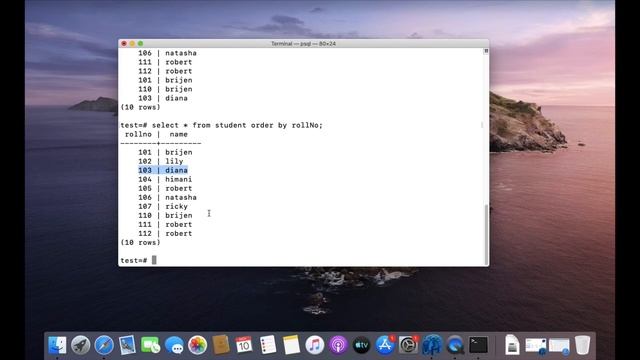This screenshot has height=360, width=640.
Task: Open Safari compass icon in dock
Action: point(104,345)
